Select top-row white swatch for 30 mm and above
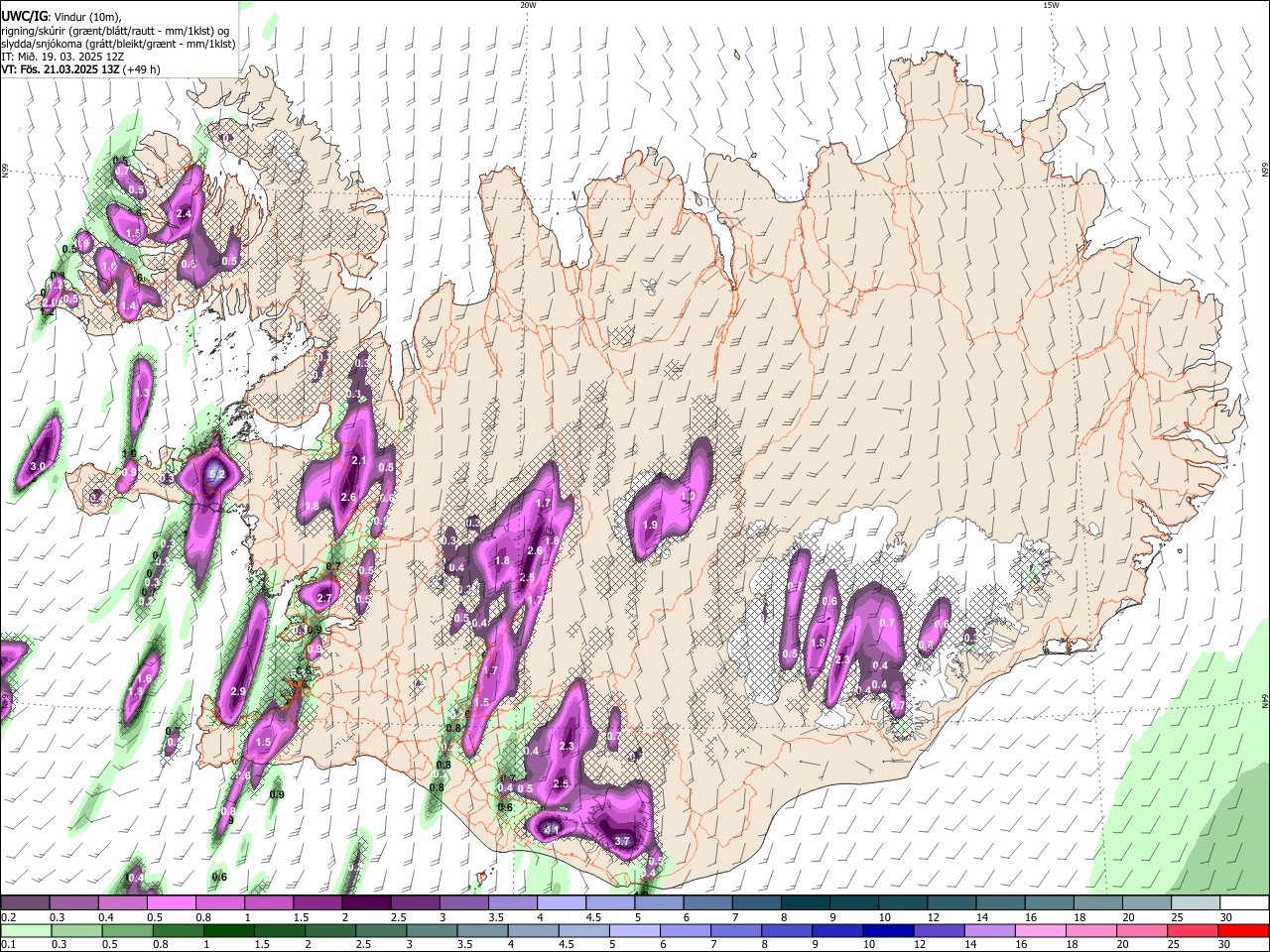This screenshot has width=1270, height=952. pyautogui.click(x=1244, y=903)
